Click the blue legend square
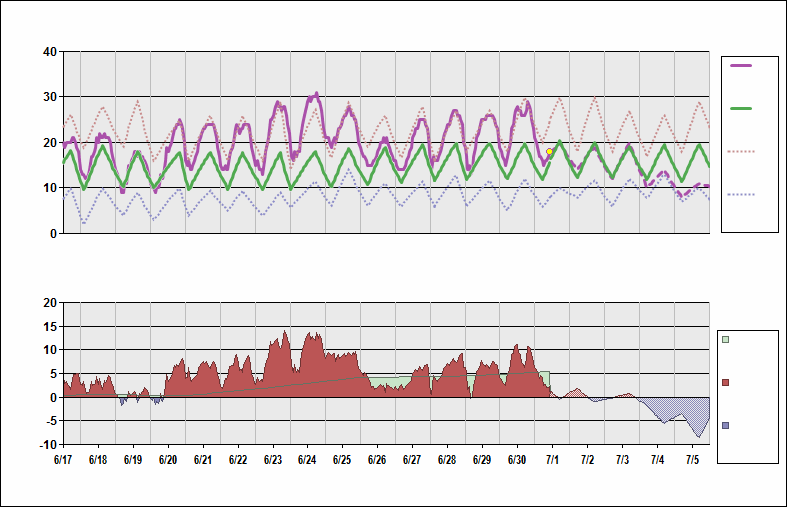 726,426
